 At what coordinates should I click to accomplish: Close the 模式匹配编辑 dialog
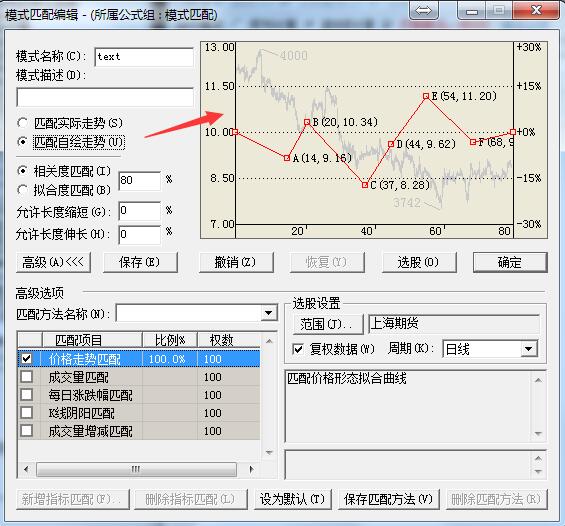(x=537, y=10)
